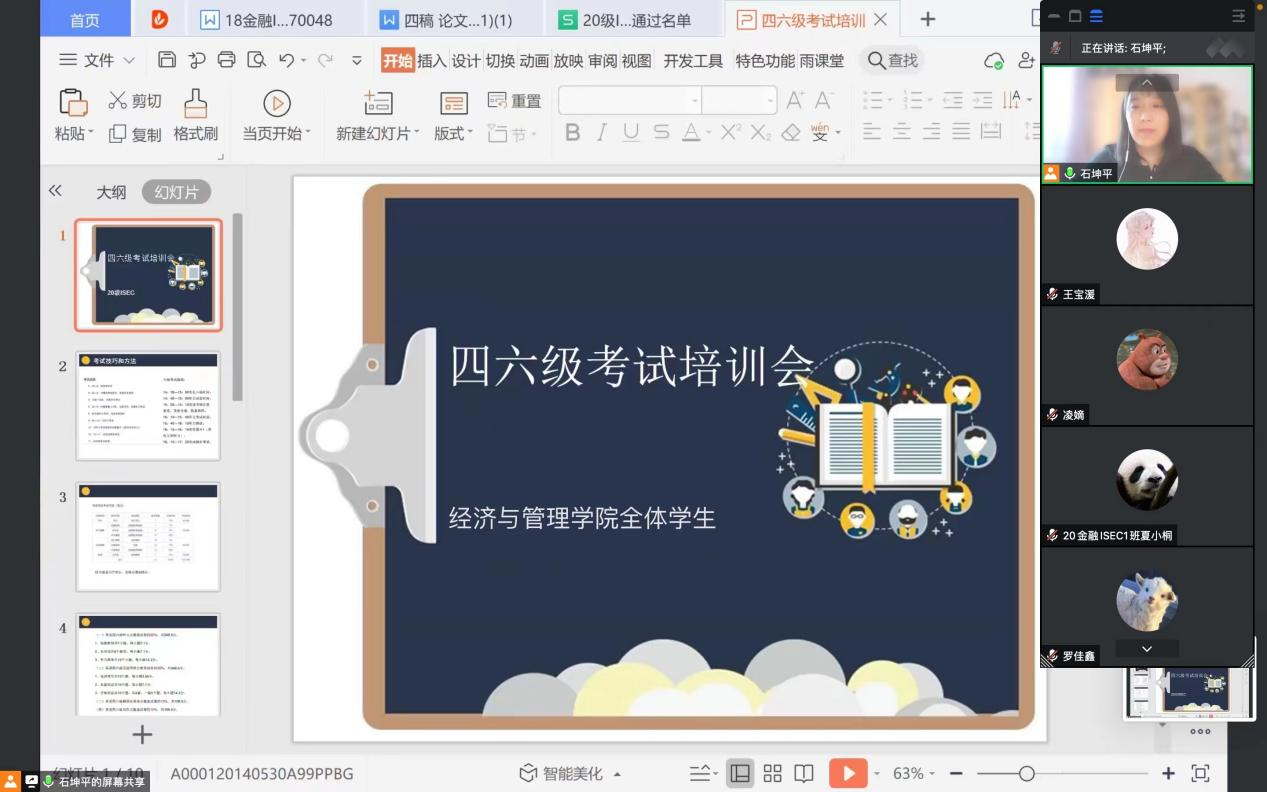Fit slide to window icon in status bar
The width and height of the screenshot is (1267, 792).
(x=1200, y=773)
